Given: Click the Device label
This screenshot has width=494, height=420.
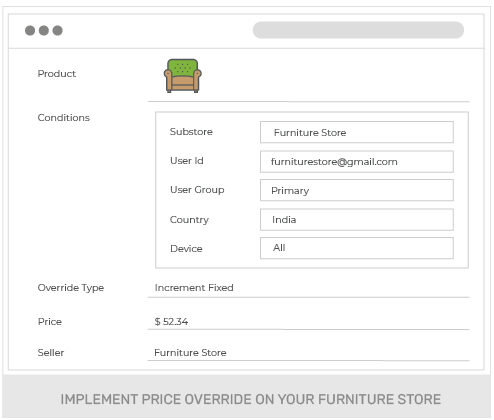Looking at the screenshot, I should (186, 249).
